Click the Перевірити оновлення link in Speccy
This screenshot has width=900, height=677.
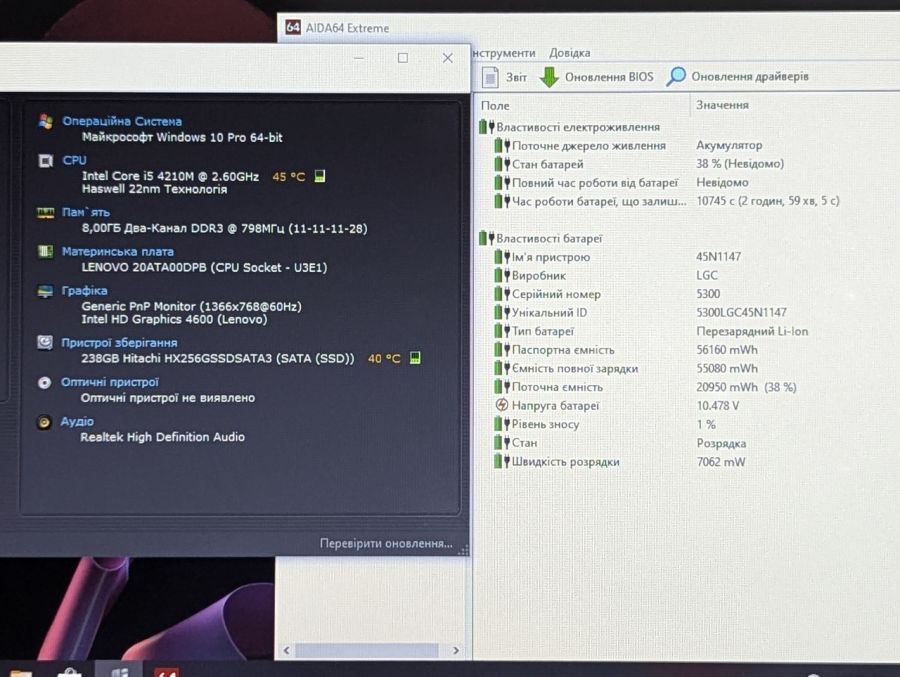tap(386, 543)
